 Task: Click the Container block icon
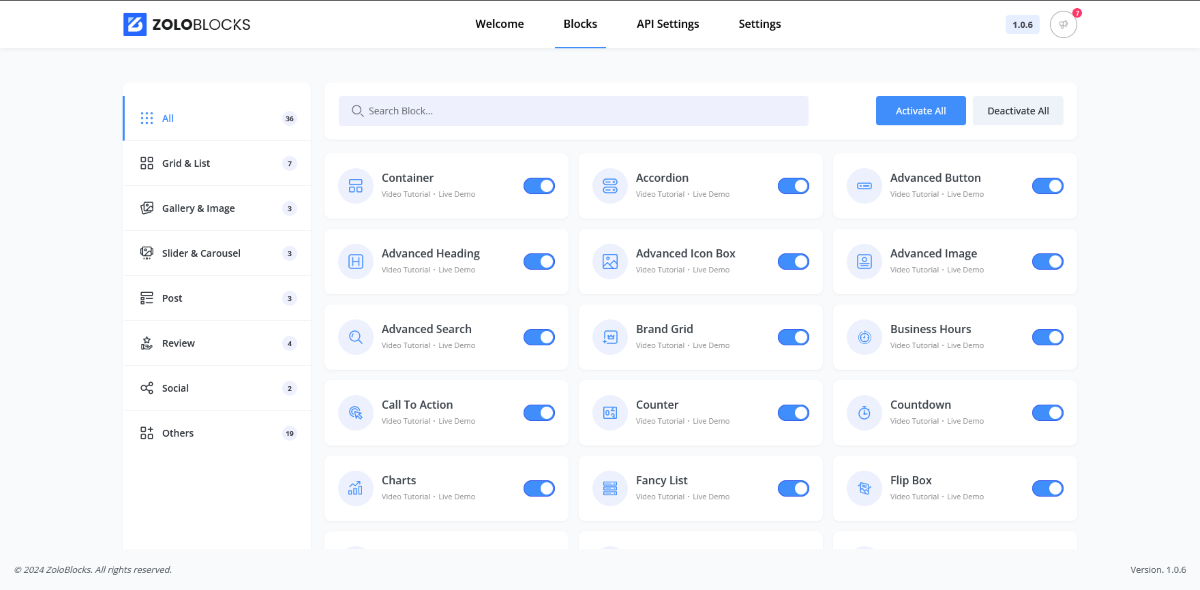point(355,186)
